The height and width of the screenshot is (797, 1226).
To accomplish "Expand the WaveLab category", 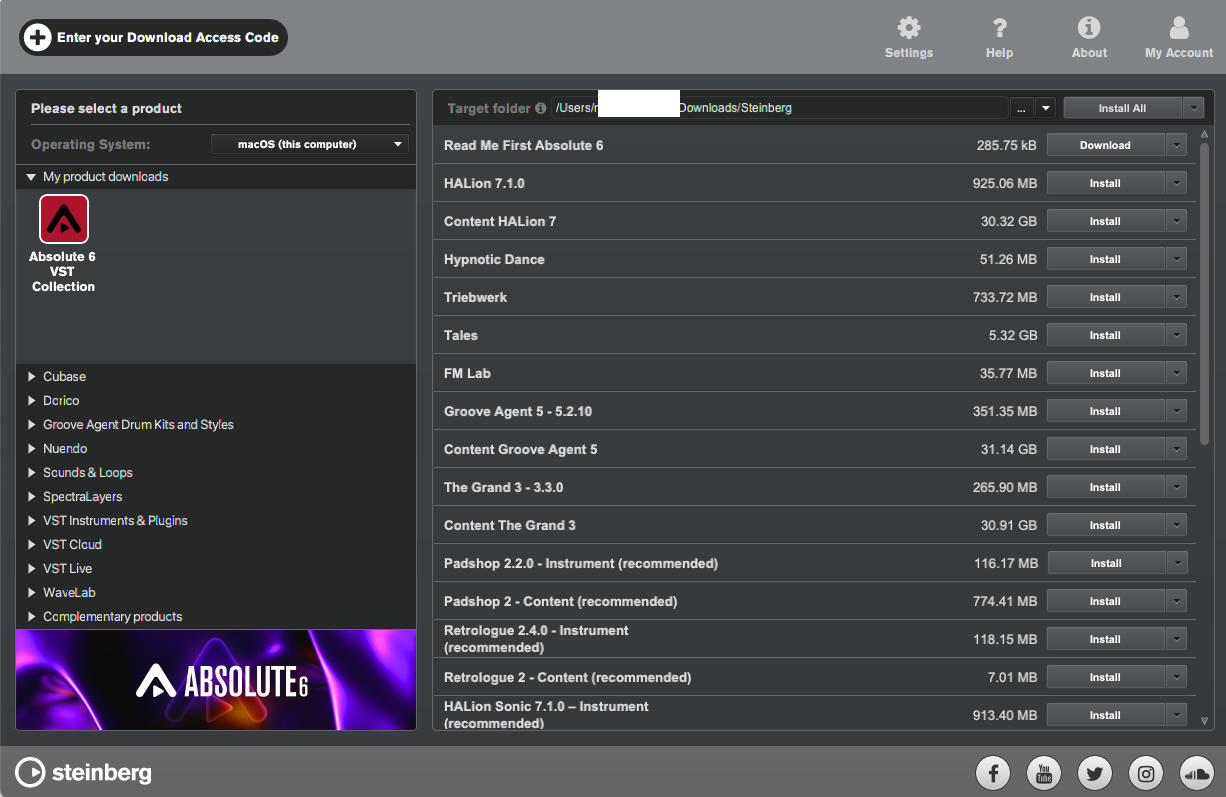I will coord(32,593).
